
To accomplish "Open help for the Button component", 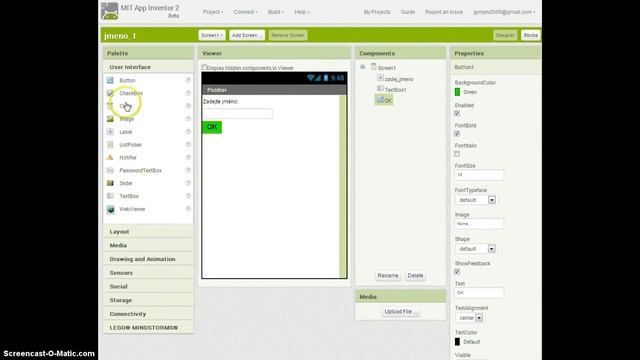I will pyautogui.click(x=188, y=80).
